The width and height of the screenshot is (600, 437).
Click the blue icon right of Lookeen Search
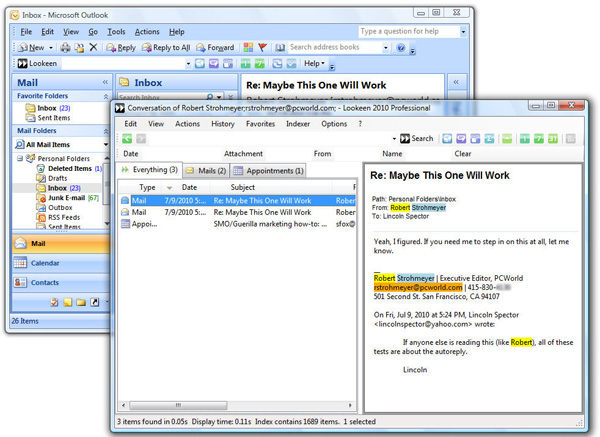[x=447, y=139]
